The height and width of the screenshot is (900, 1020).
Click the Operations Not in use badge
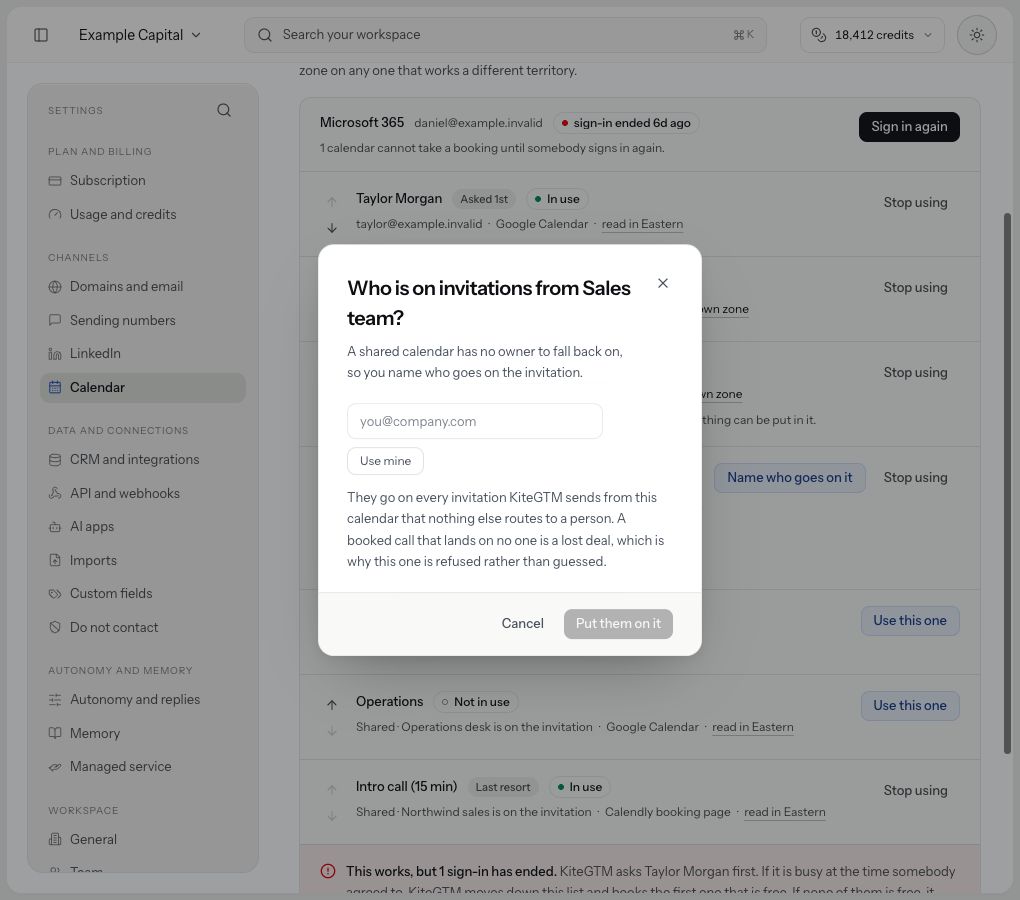point(476,702)
